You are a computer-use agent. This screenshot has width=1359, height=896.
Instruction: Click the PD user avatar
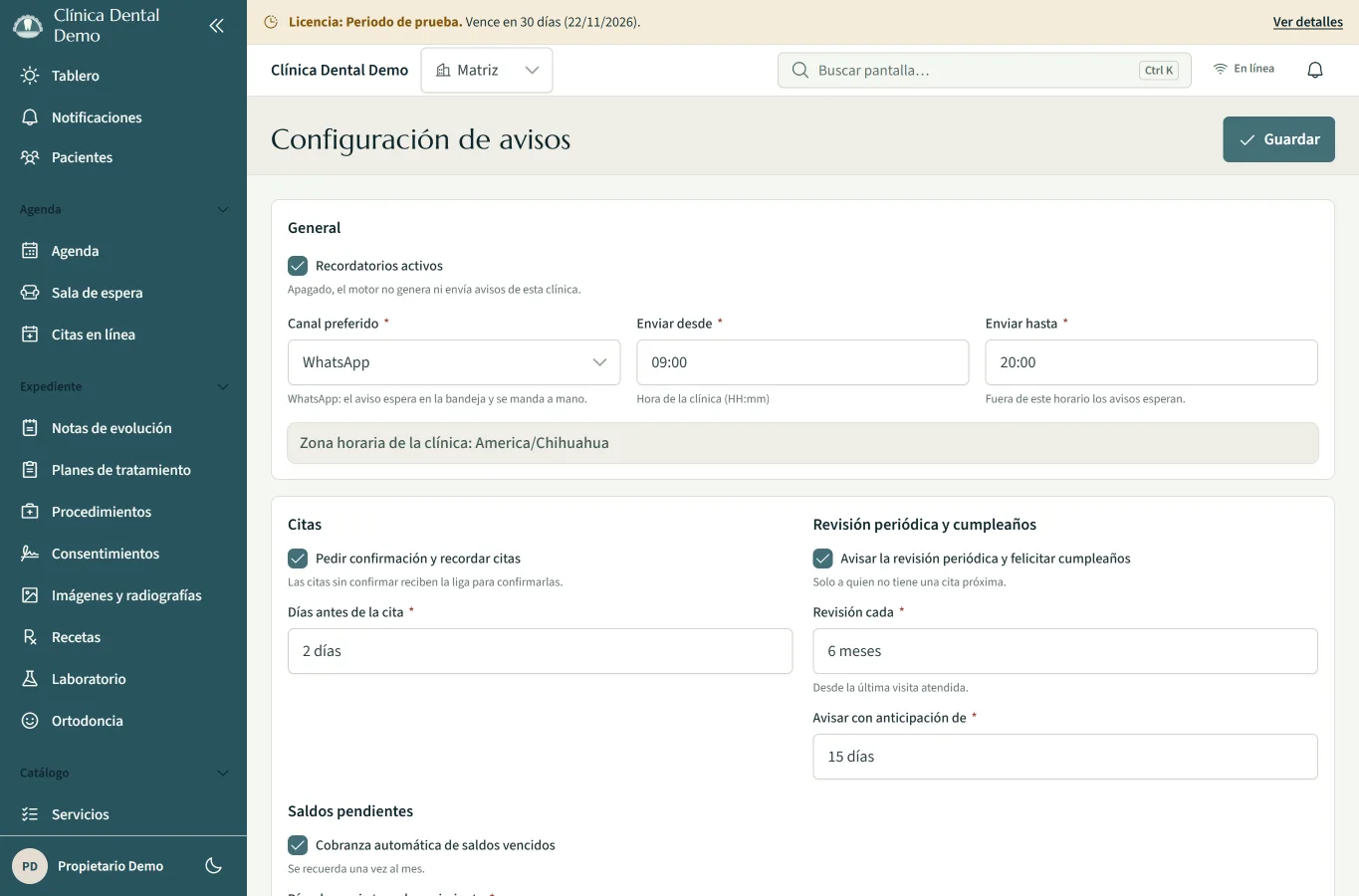30,866
